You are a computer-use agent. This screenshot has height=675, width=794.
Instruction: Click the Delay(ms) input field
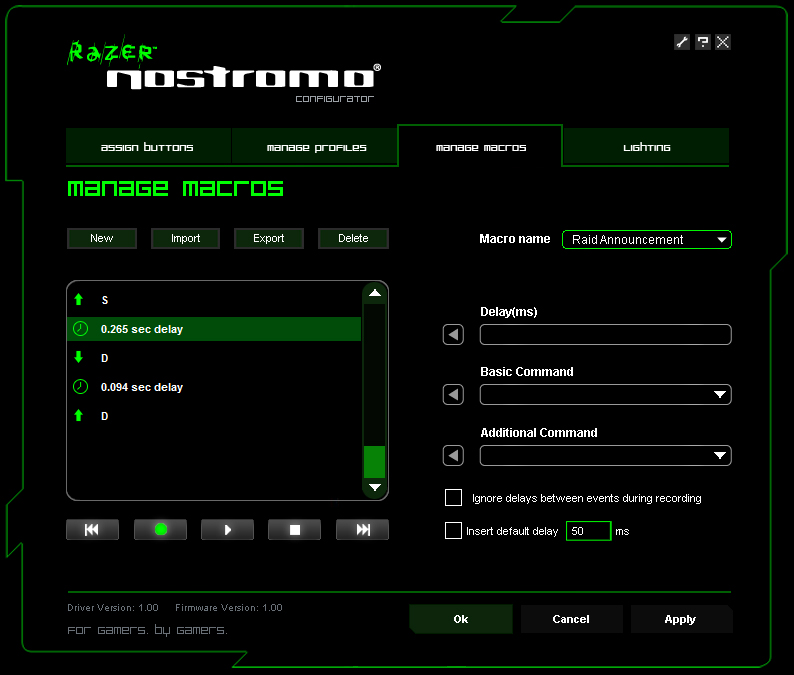(606, 335)
